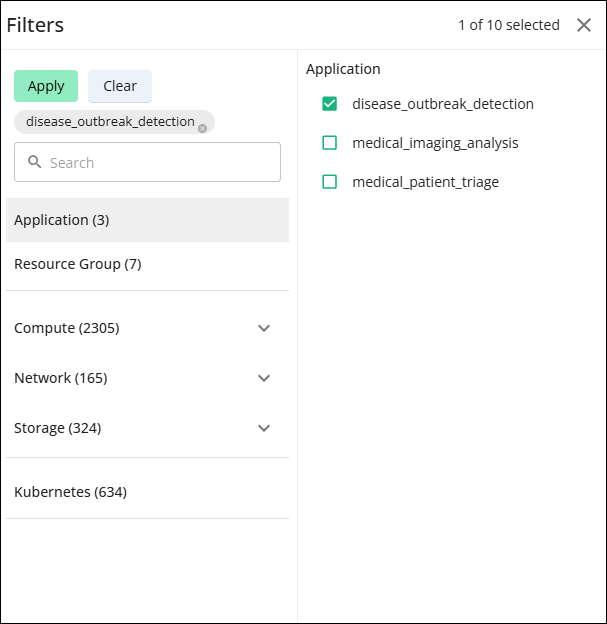This screenshot has width=607, height=624.
Task: Open the Kubernetes (634) category
Action: 70,492
